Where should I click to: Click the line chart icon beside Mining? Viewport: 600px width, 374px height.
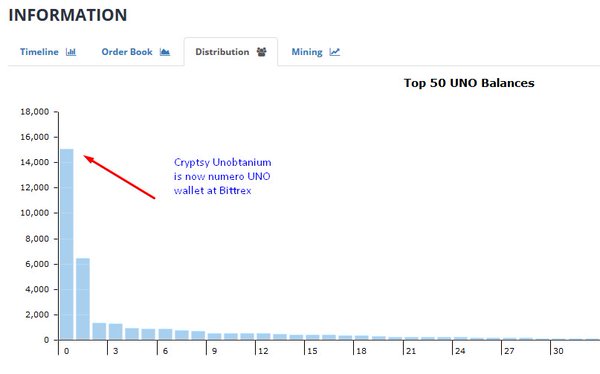pos(334,52)
